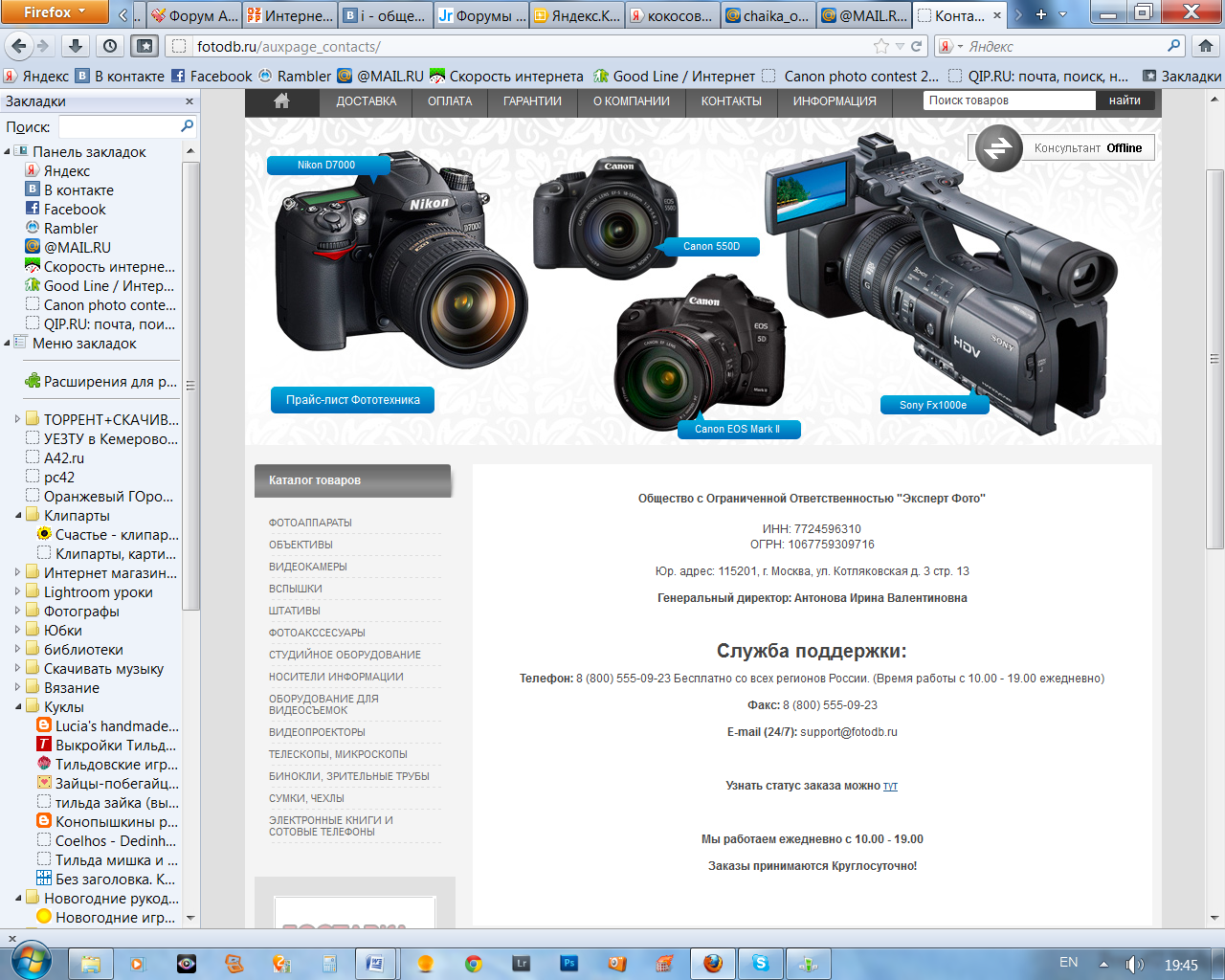Open Скорость интернета bookmark in toolbar

[506, 76]
